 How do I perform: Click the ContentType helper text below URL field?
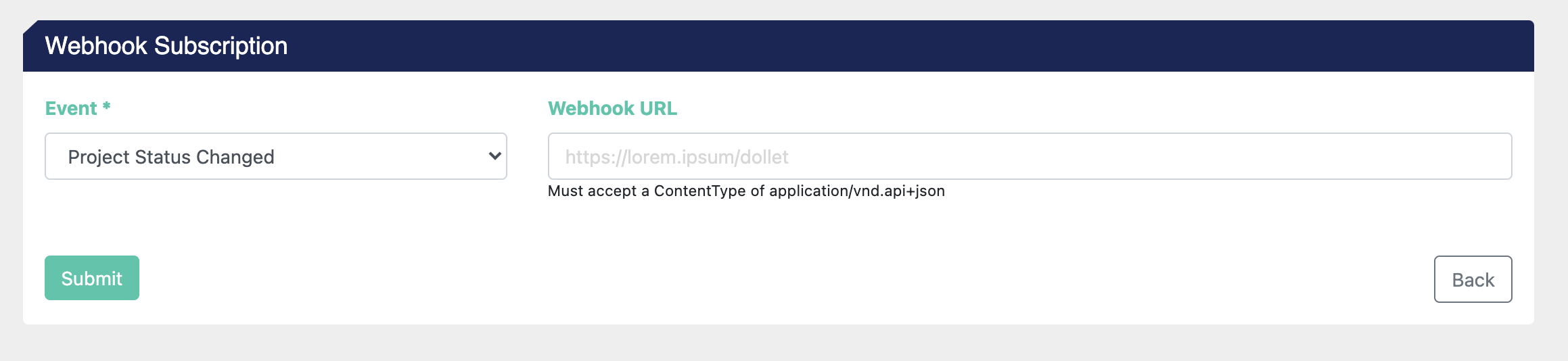click(x=746, y=191)
